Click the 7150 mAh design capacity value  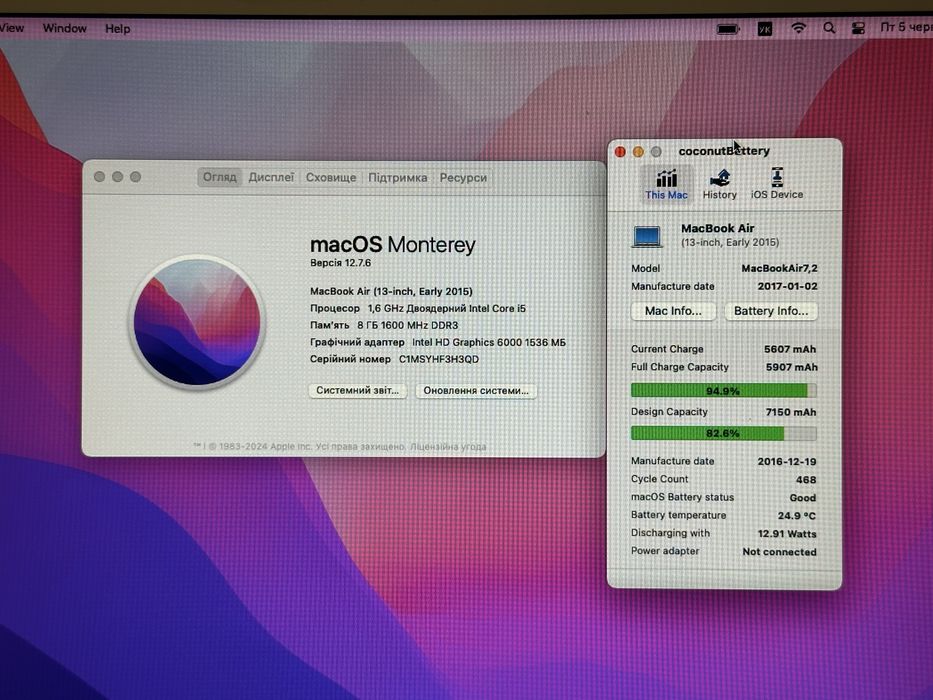(791, 412)
